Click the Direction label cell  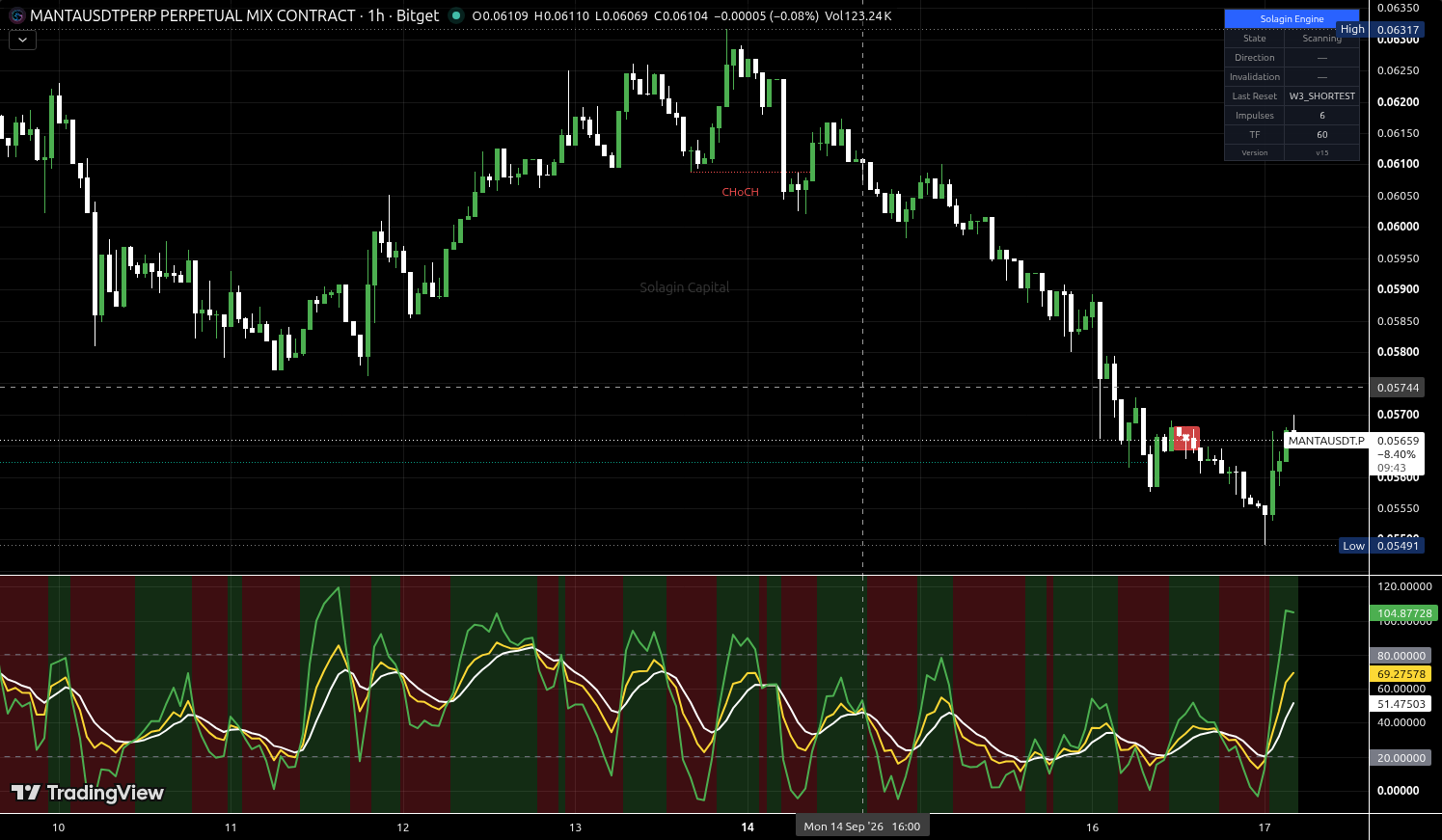point(1254,58)
